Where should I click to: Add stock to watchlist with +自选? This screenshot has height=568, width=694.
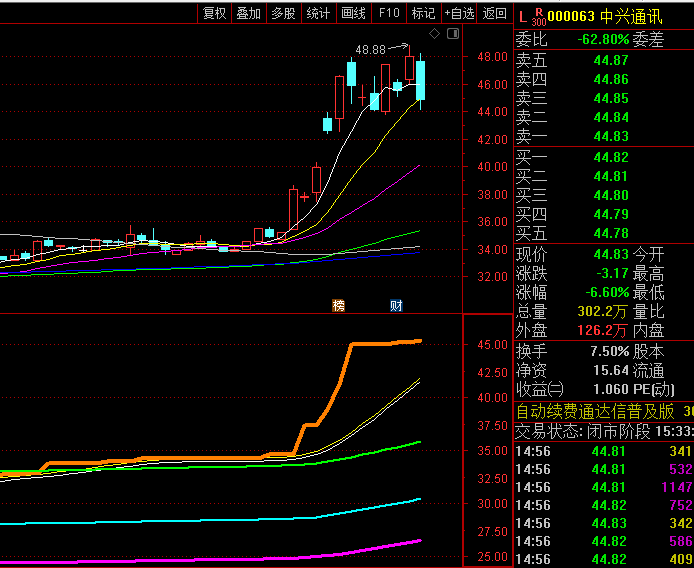(458, 13)
